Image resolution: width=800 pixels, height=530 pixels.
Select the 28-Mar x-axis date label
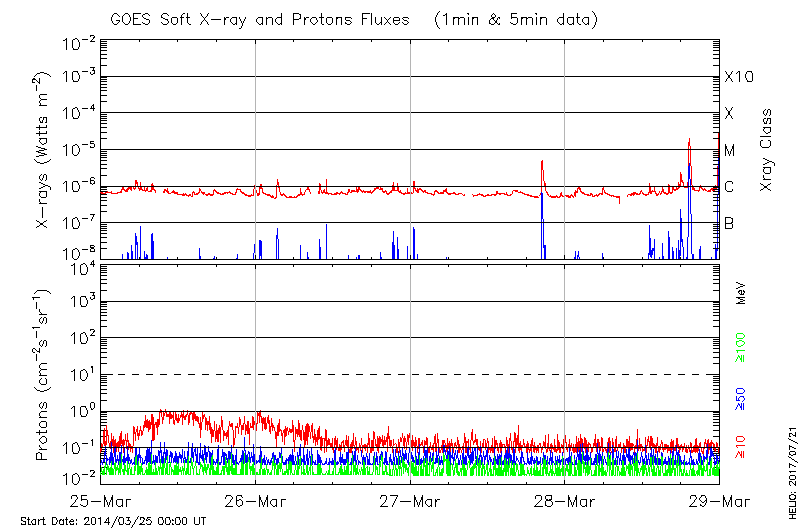click(x=565, y=501)
